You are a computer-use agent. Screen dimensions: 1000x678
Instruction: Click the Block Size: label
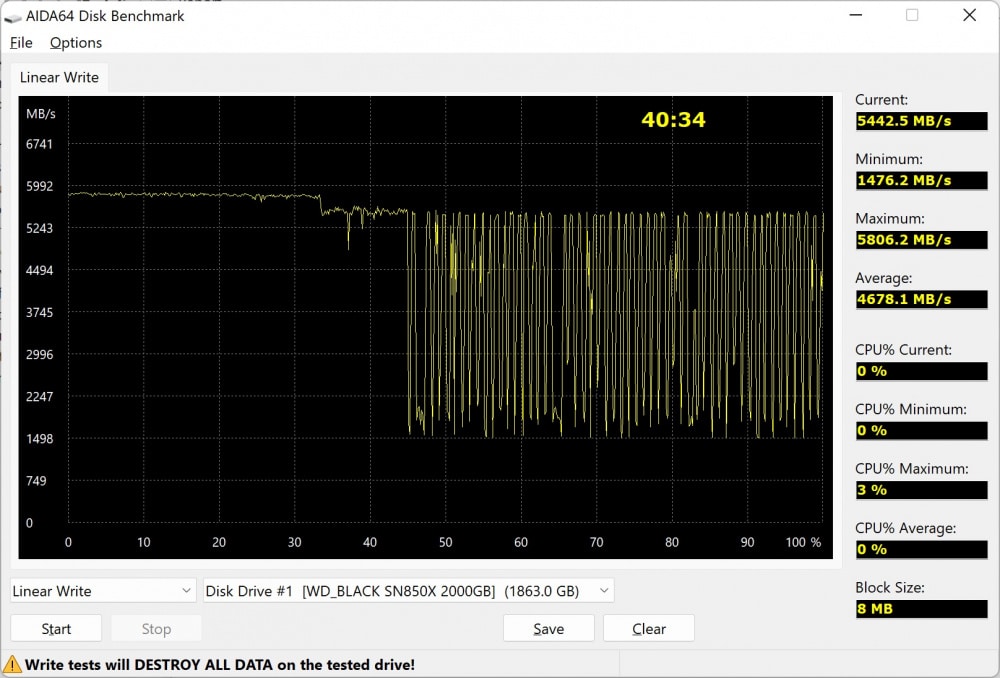click(x=890, y=587)
